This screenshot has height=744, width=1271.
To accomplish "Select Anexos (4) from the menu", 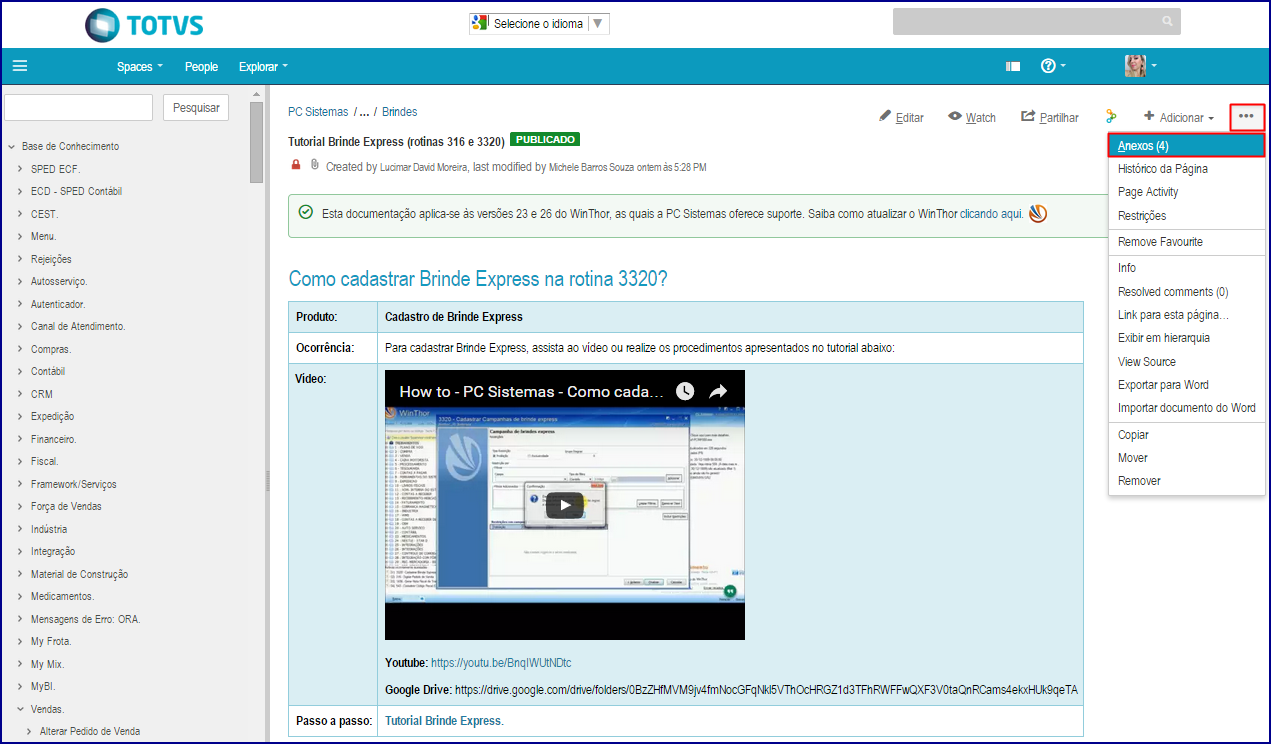I will 1187,146.
